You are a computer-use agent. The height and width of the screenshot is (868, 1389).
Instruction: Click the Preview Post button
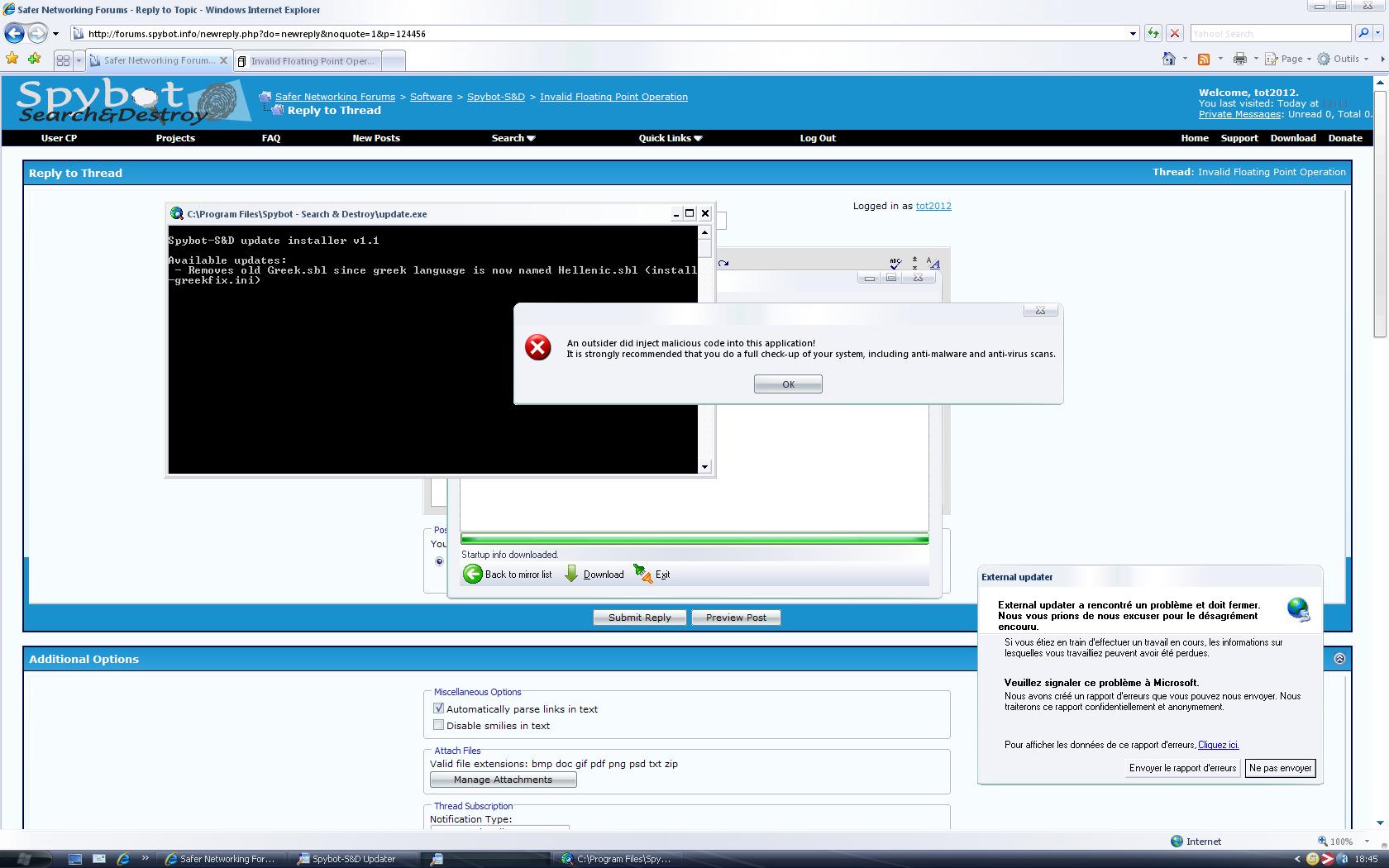[x=736, y=617]
